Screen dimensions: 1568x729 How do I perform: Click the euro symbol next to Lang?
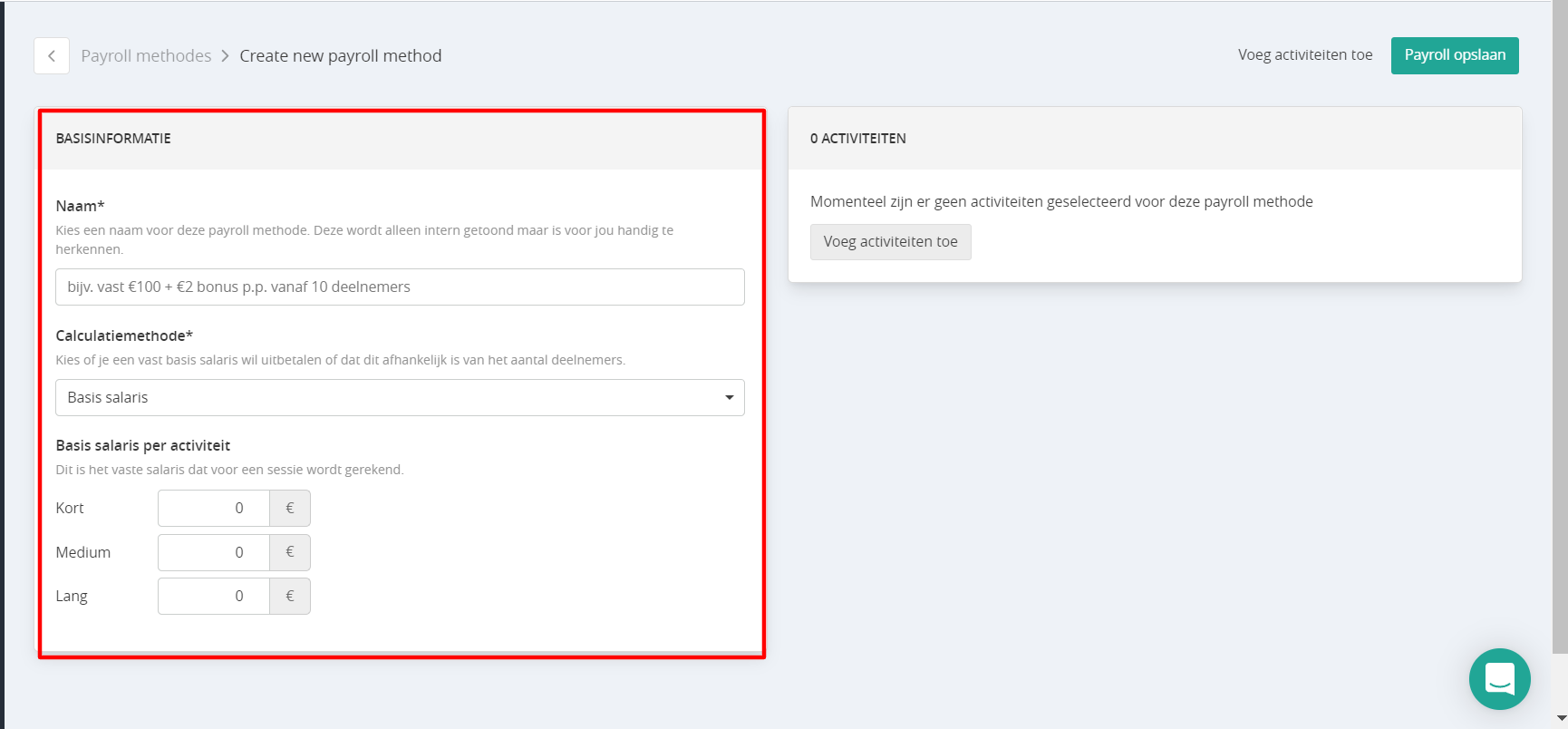[x=290, y=596]
